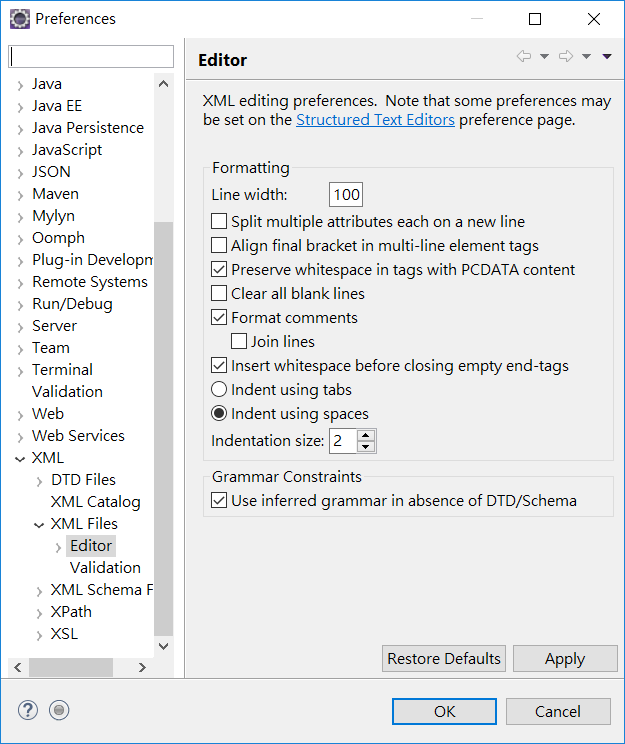Collapse the XML tree node
The image size is (625, 744).
(x=20, y=458)
